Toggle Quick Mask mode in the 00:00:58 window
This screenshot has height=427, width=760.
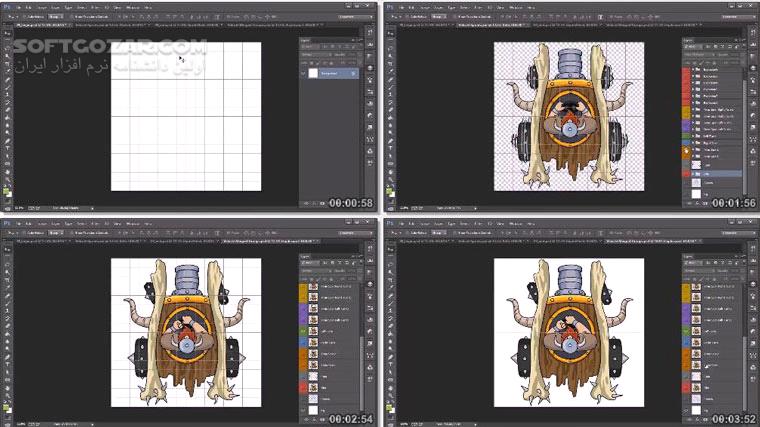[x=7, y=201]
